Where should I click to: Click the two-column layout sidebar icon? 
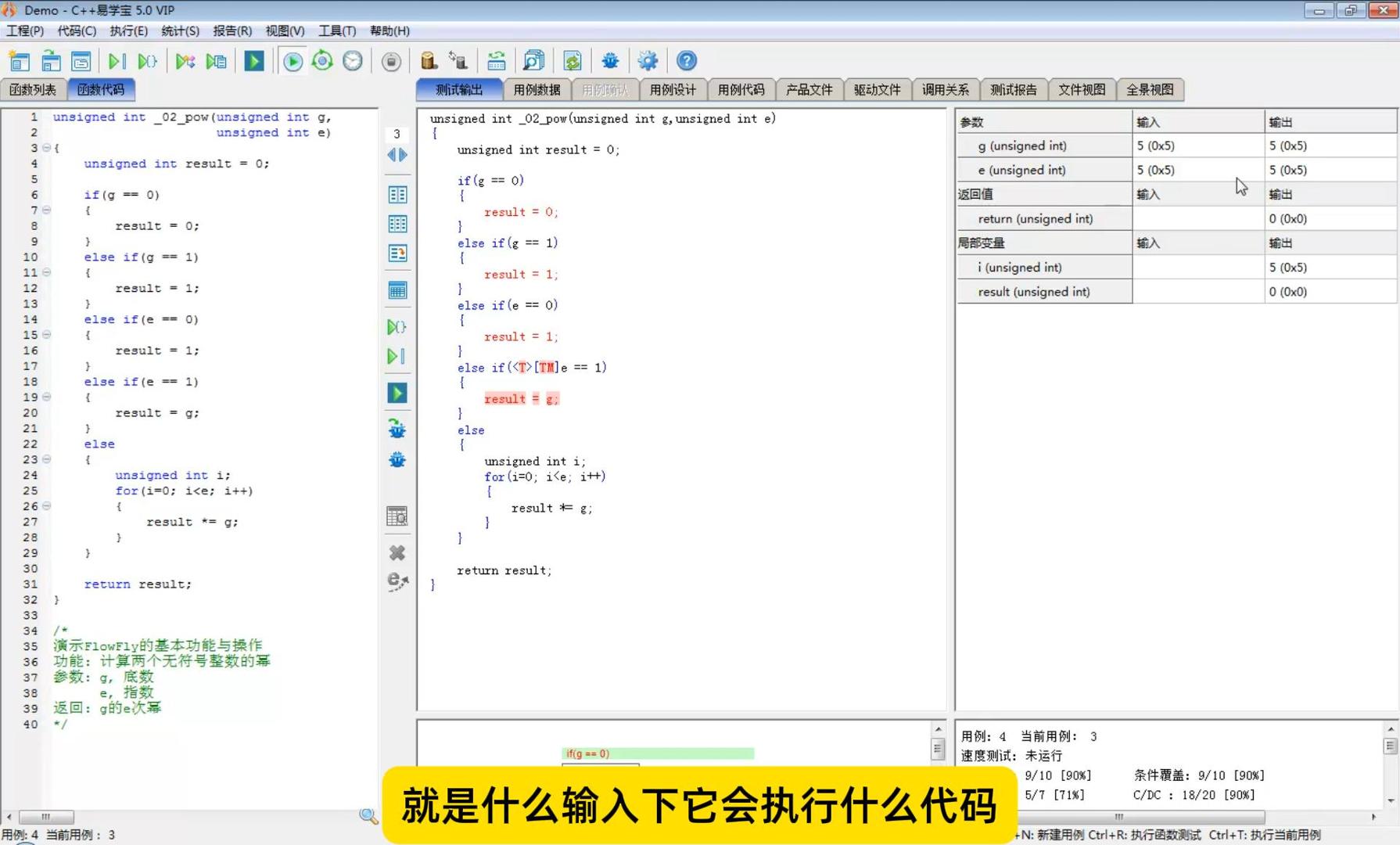[397, 194]
